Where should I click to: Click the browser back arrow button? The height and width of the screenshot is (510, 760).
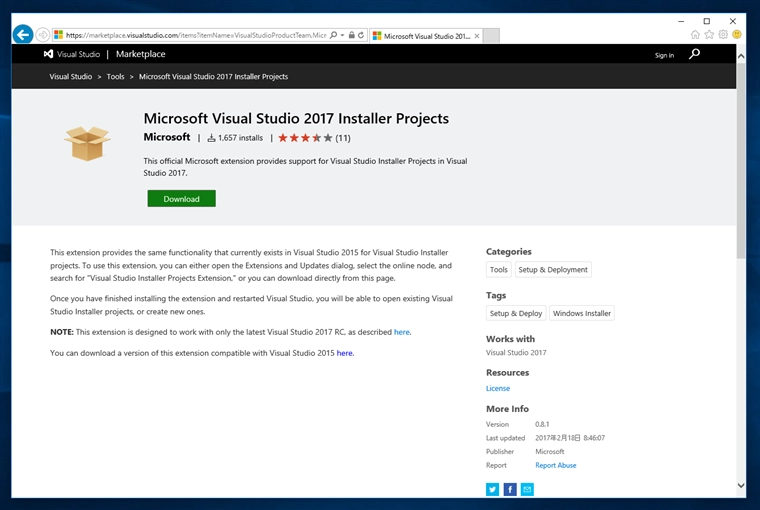coord(23,34)
